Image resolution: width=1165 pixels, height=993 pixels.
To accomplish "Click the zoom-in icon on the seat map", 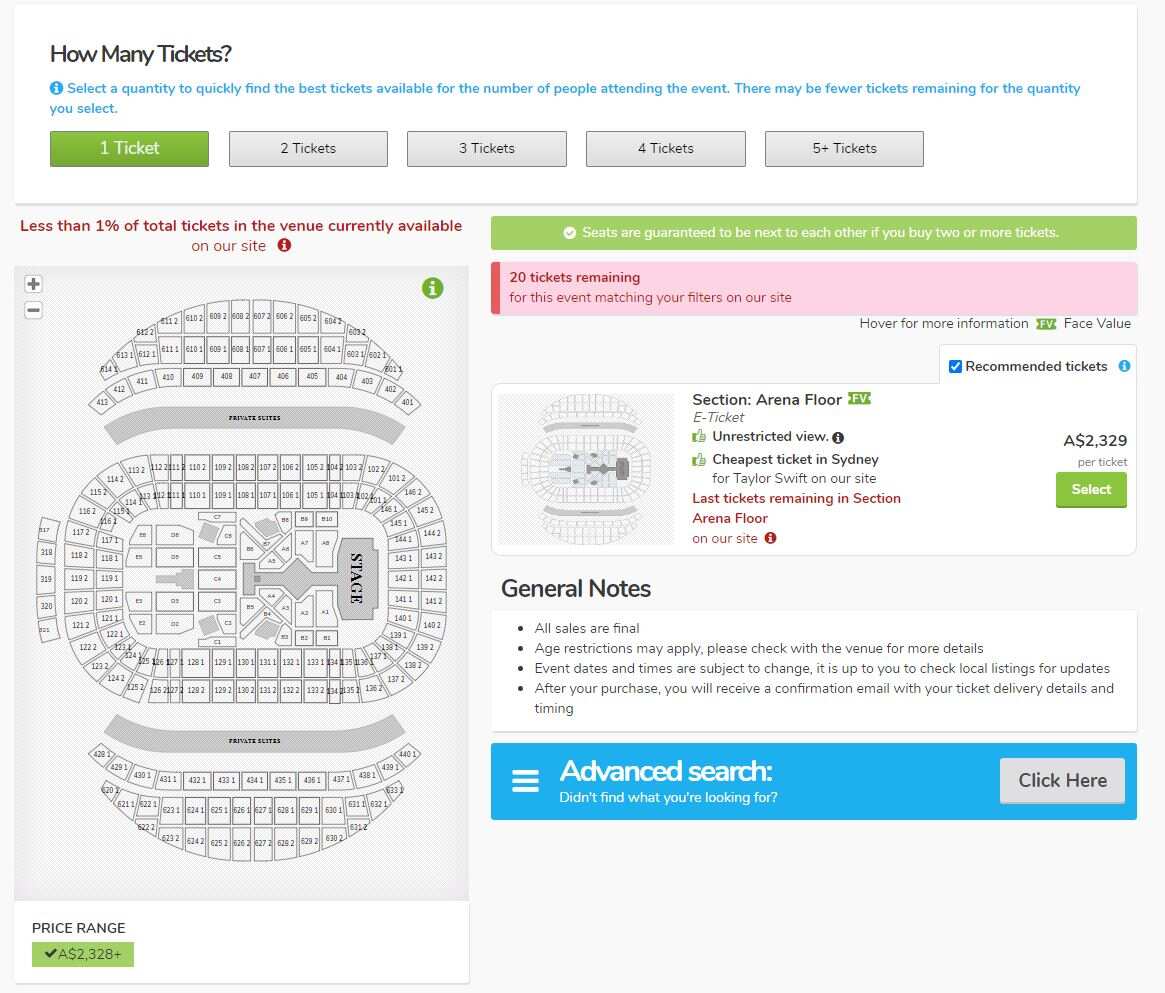I will tap(33, 283).
